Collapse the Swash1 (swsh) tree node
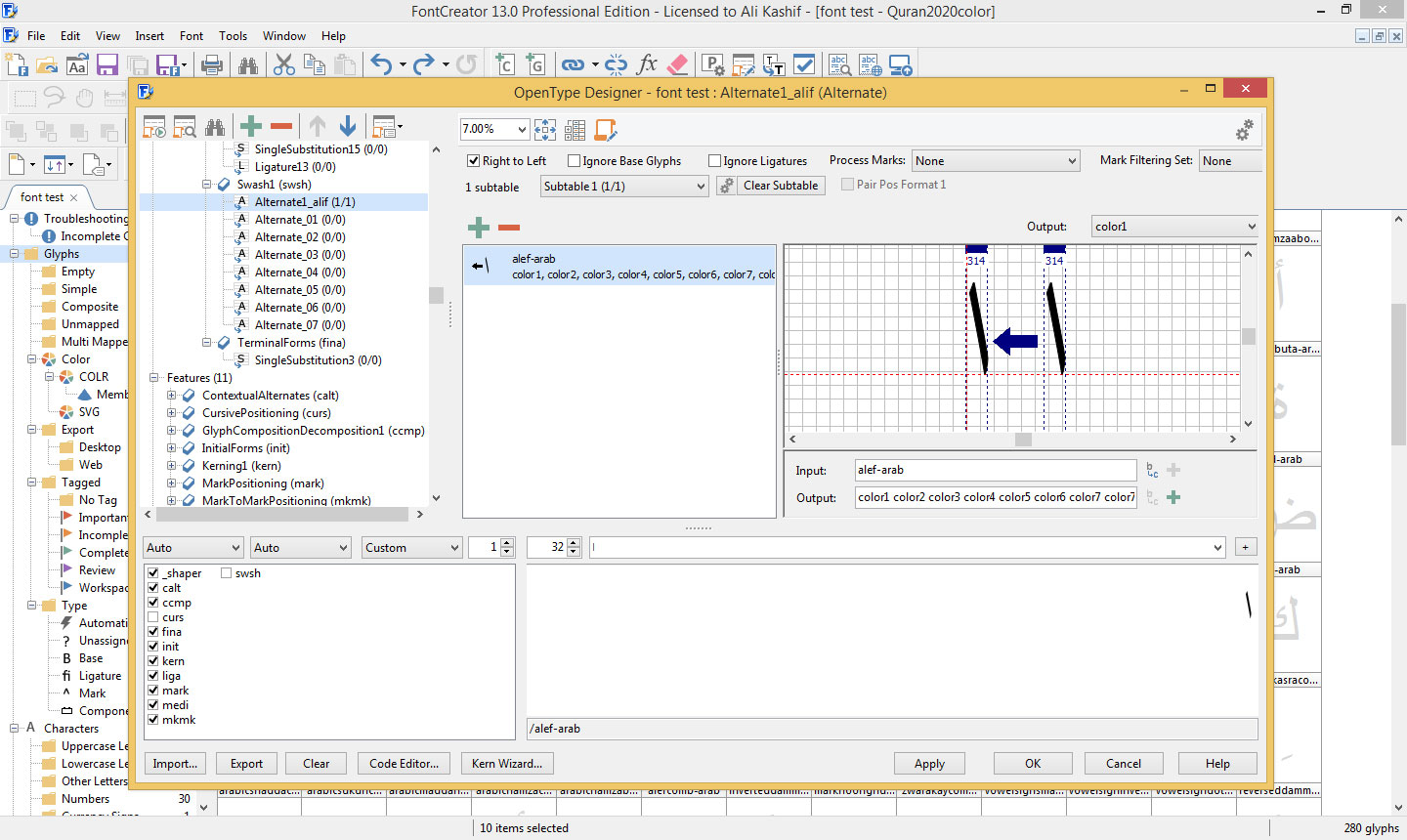This screenshot has width=1407, height=840. [x=207, y=185]
